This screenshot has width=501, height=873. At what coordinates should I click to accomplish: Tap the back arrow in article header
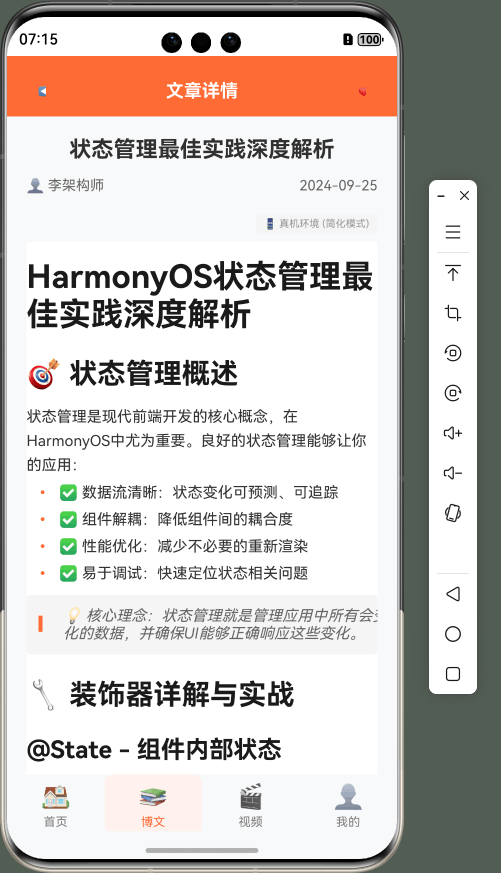[x=42, y=91]
